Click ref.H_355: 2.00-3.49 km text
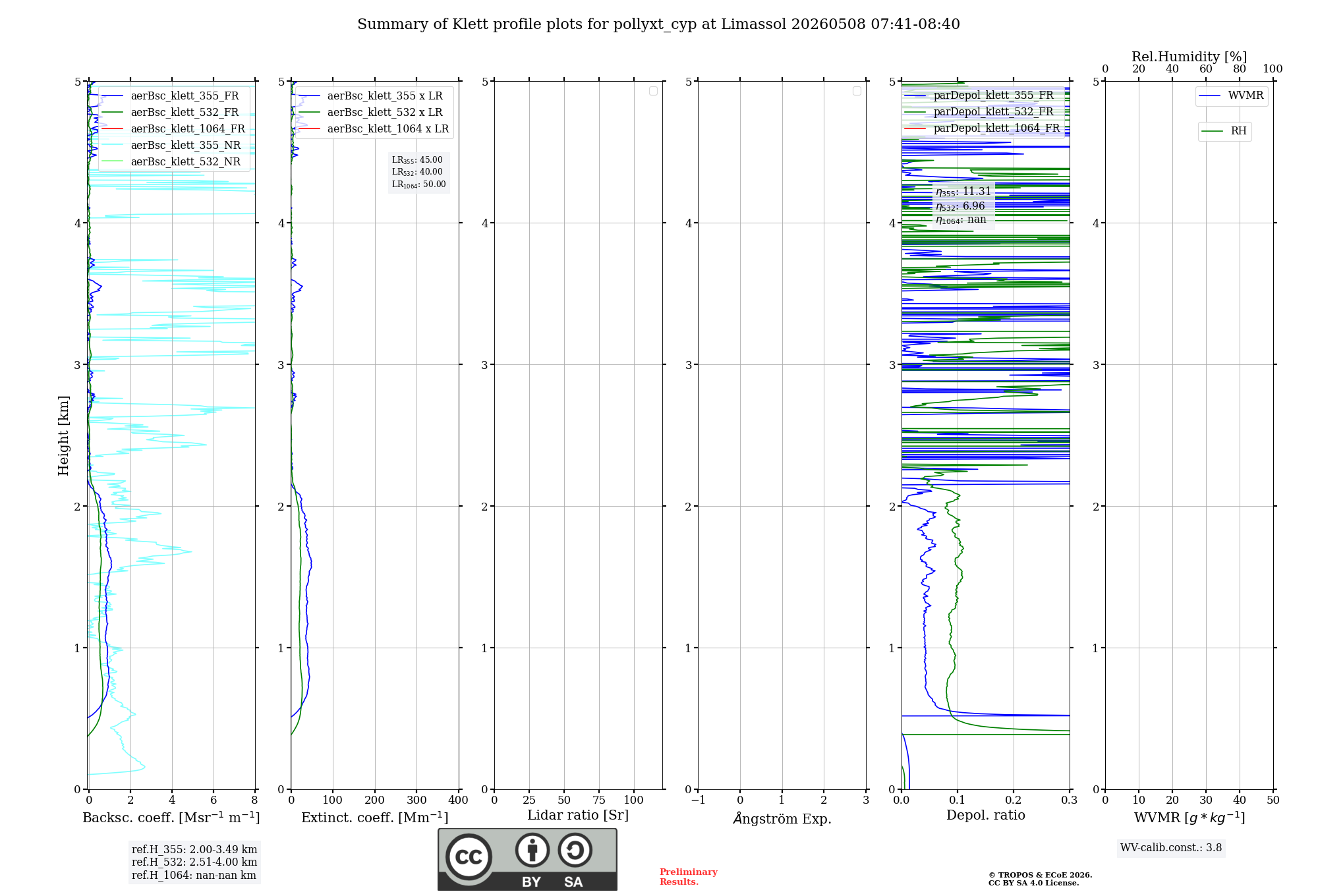 [194, 850]
